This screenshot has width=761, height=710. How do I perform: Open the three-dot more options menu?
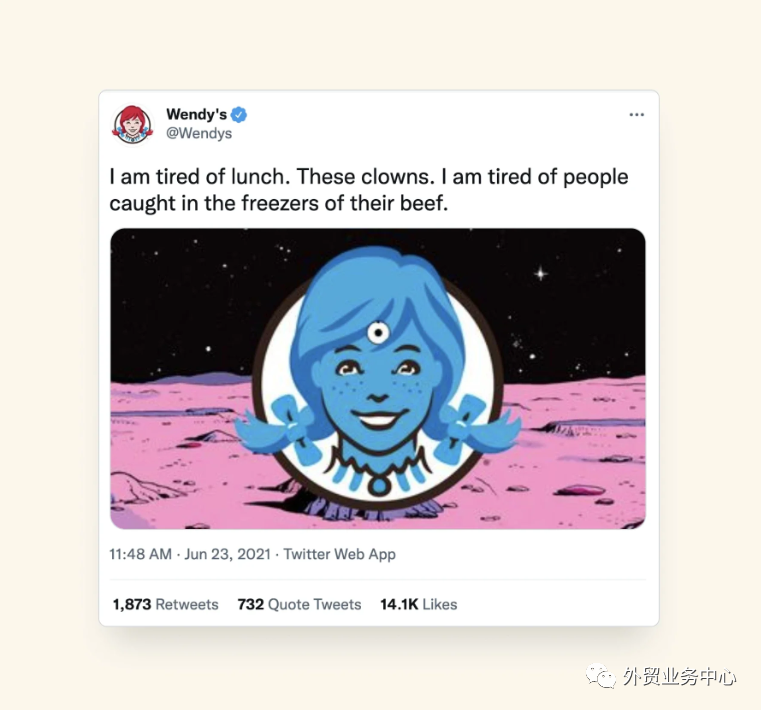click(636, 115)
